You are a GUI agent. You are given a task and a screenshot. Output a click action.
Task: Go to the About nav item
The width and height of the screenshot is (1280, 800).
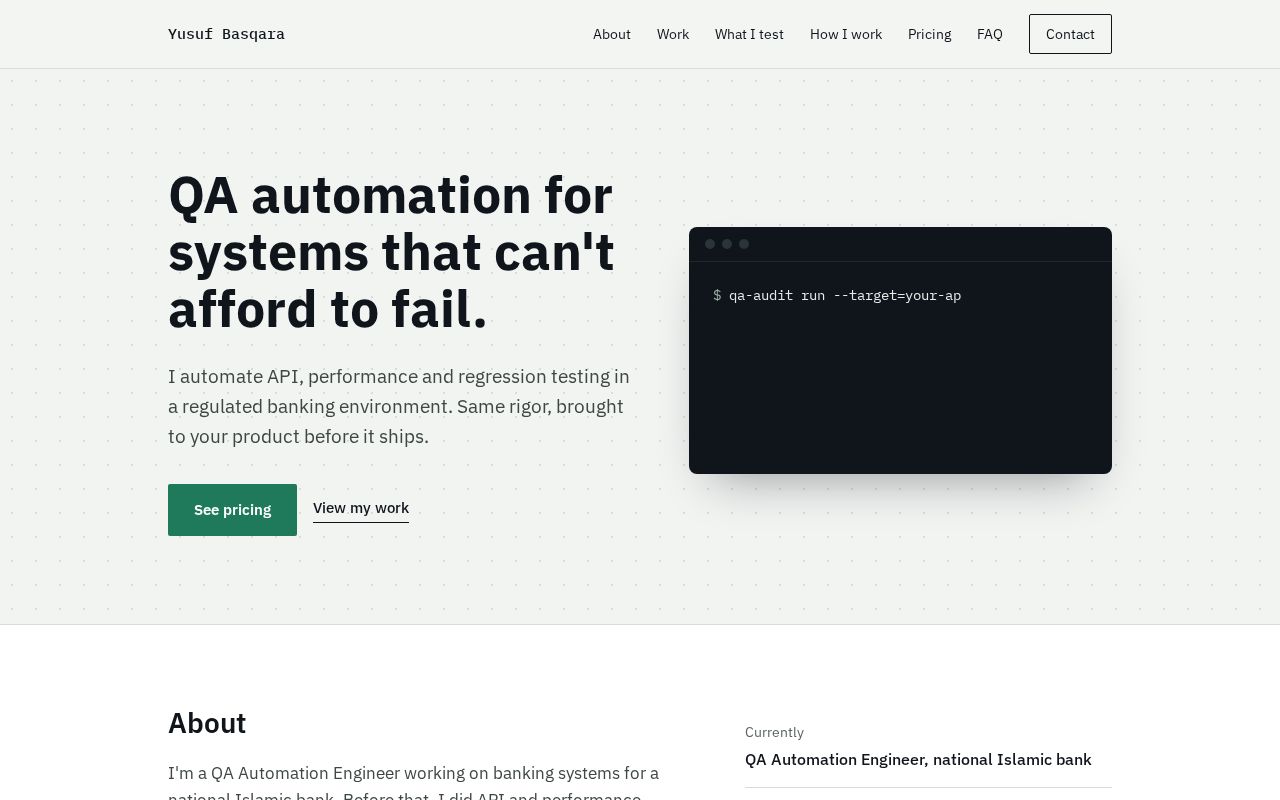[x=612, y=34]
